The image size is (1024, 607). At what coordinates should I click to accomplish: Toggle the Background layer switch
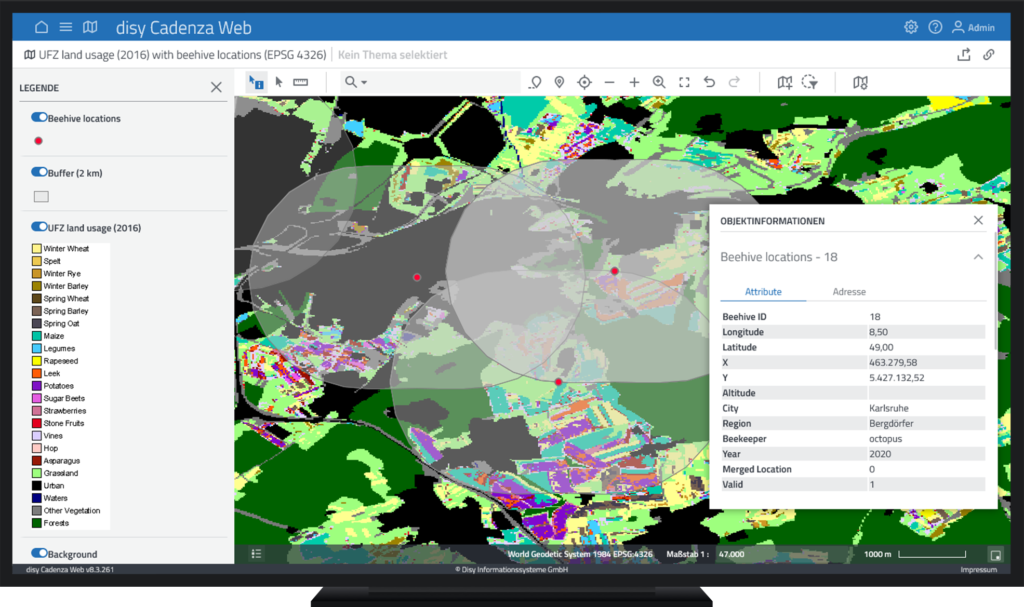[x=39, y=553]
